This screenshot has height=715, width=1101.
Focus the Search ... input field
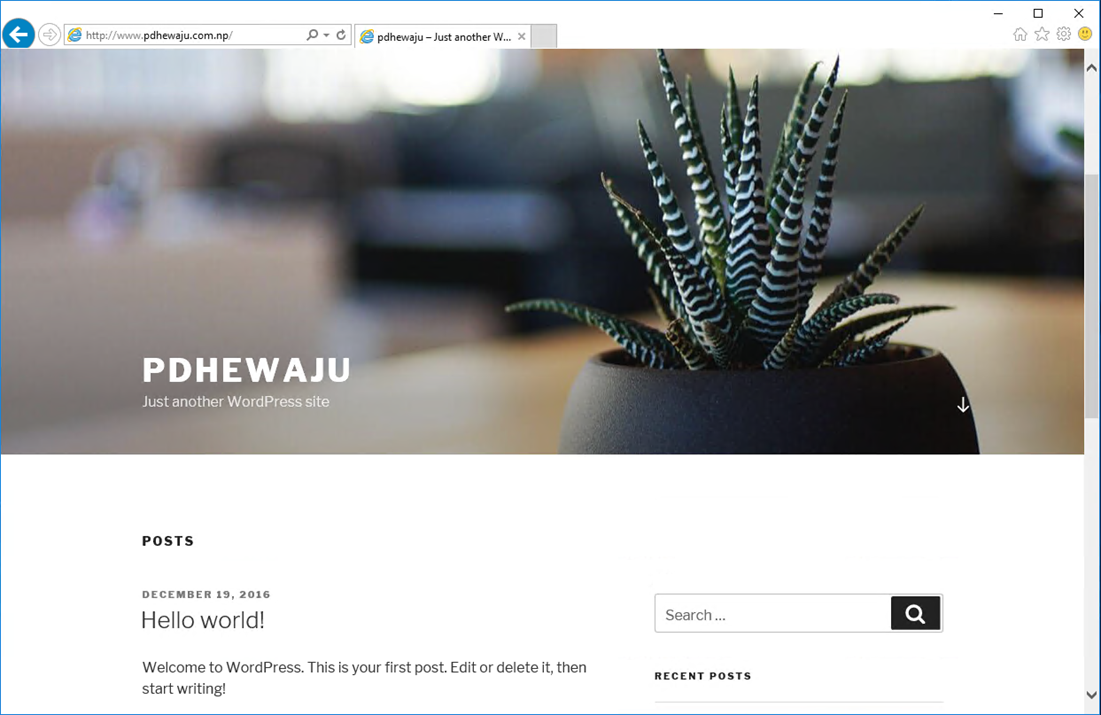click(x=773, y=613)
